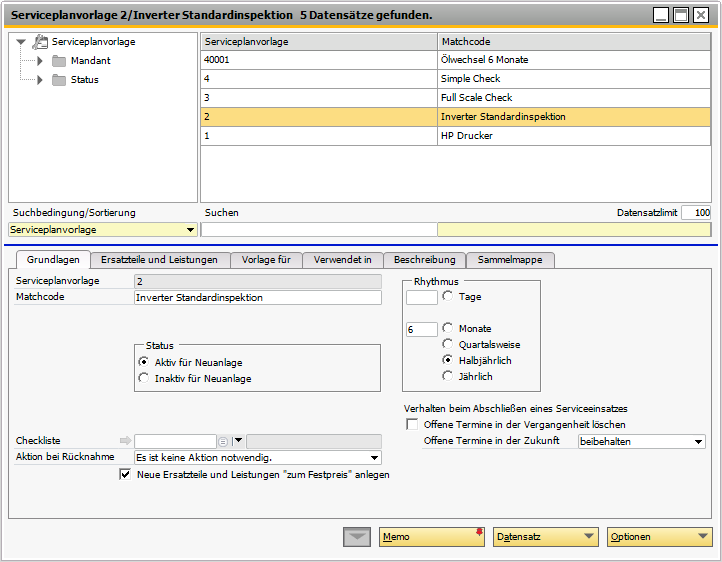This screenshot has width=722, height=562.
Task: Click highlighted Inverter Standardinspektion table row
Action: click(456, 117)
